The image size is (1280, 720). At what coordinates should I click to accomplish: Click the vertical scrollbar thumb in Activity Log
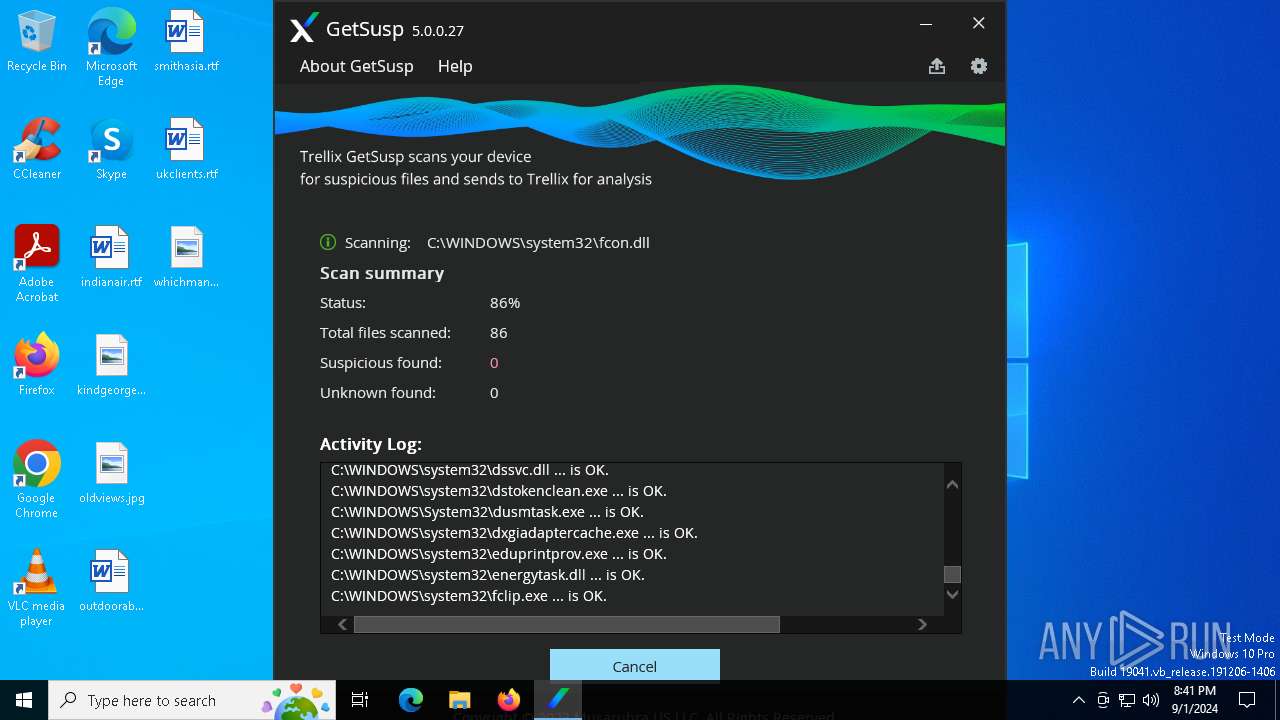pos(952,574)
